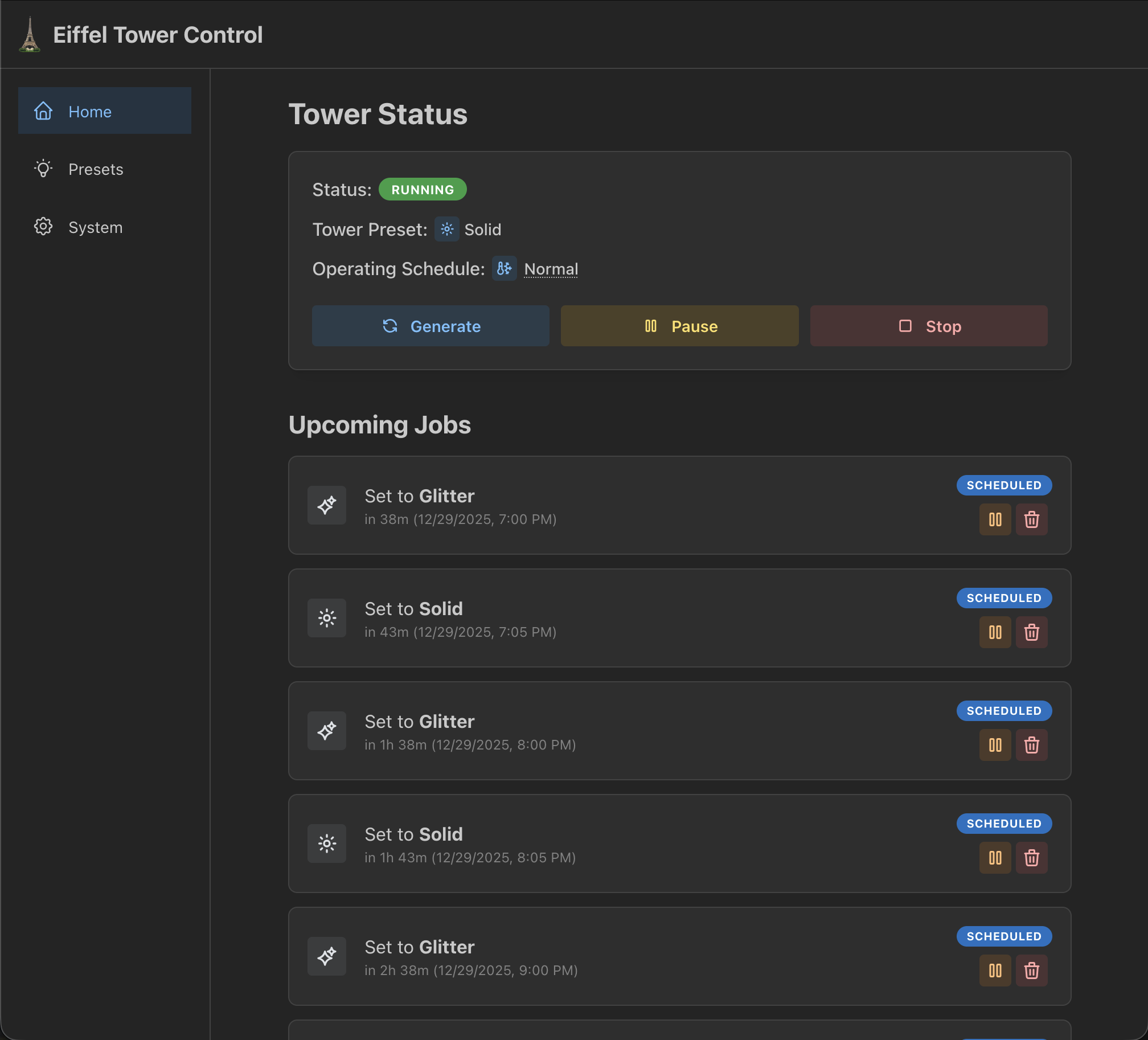Click the SCHEDULED badge on the first job

(1004, 485)
